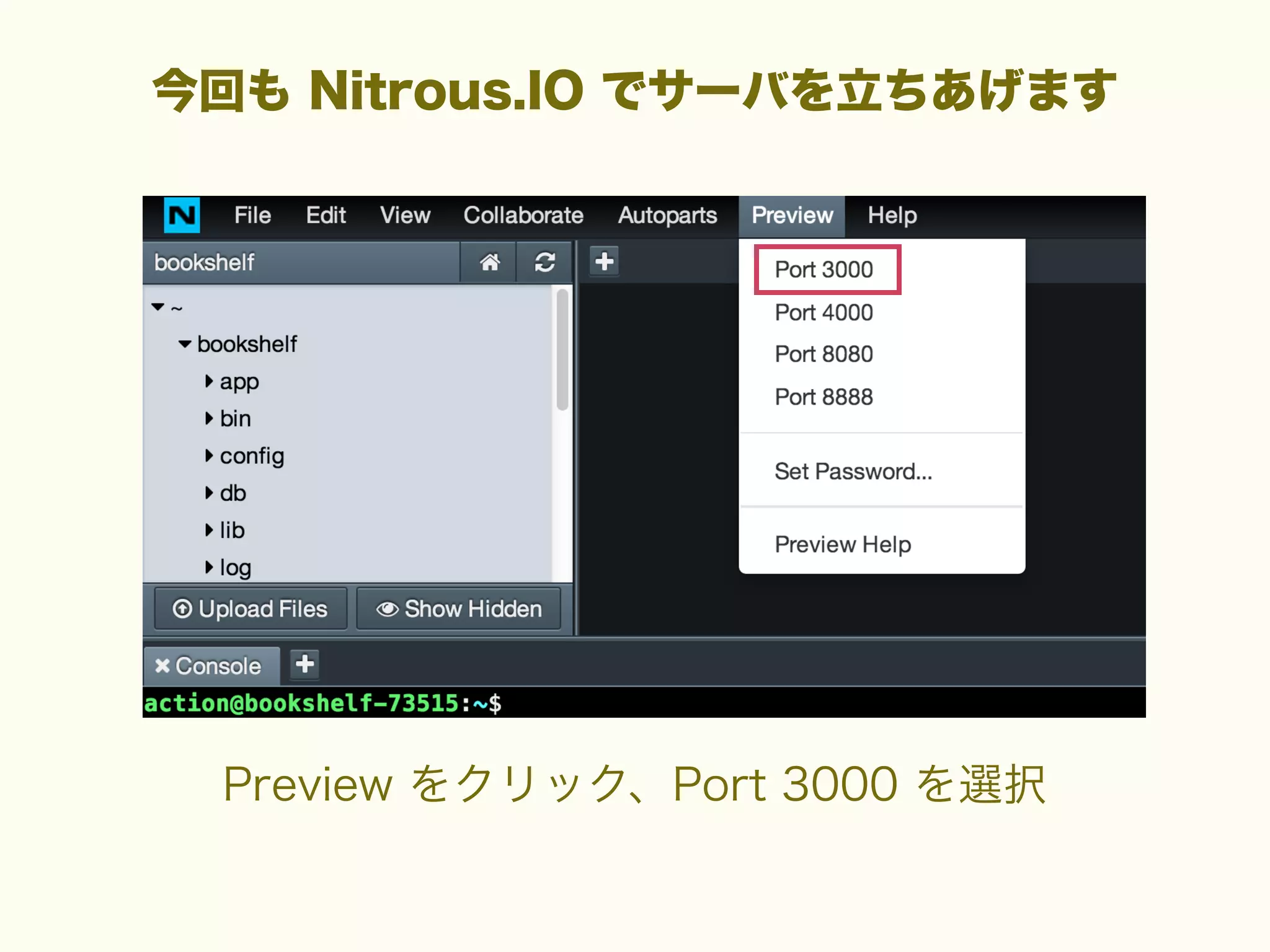1270x952 pixels.
Task: Open the Collaborate menu
Action: tap(523, 215)
